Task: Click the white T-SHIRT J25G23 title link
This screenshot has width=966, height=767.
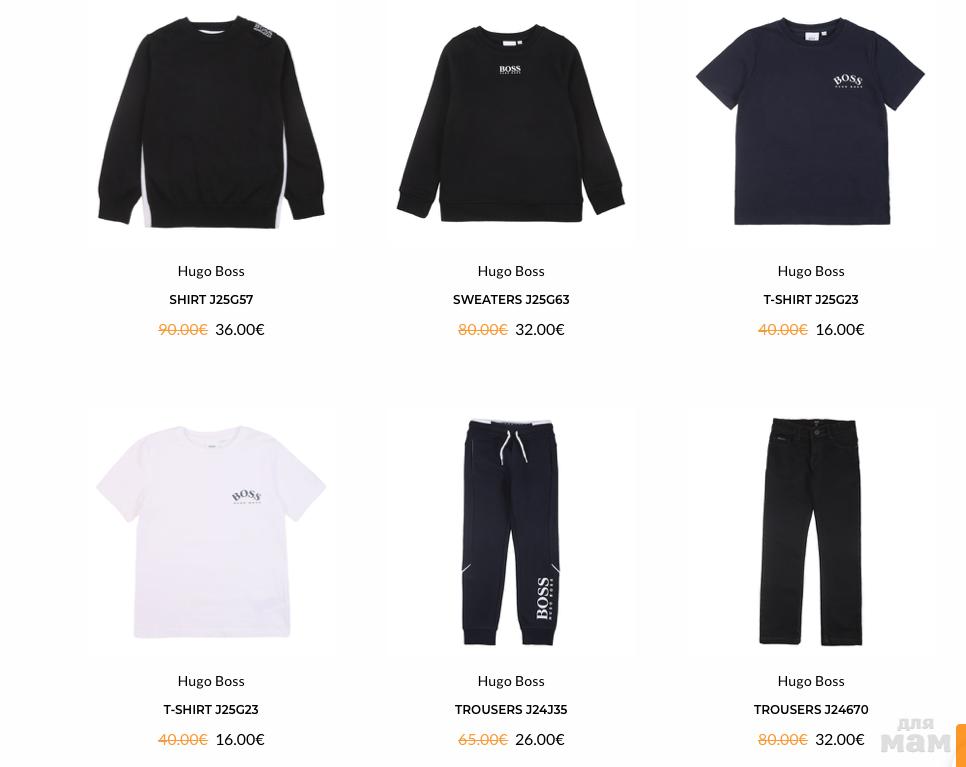Action: pos(211,710)
